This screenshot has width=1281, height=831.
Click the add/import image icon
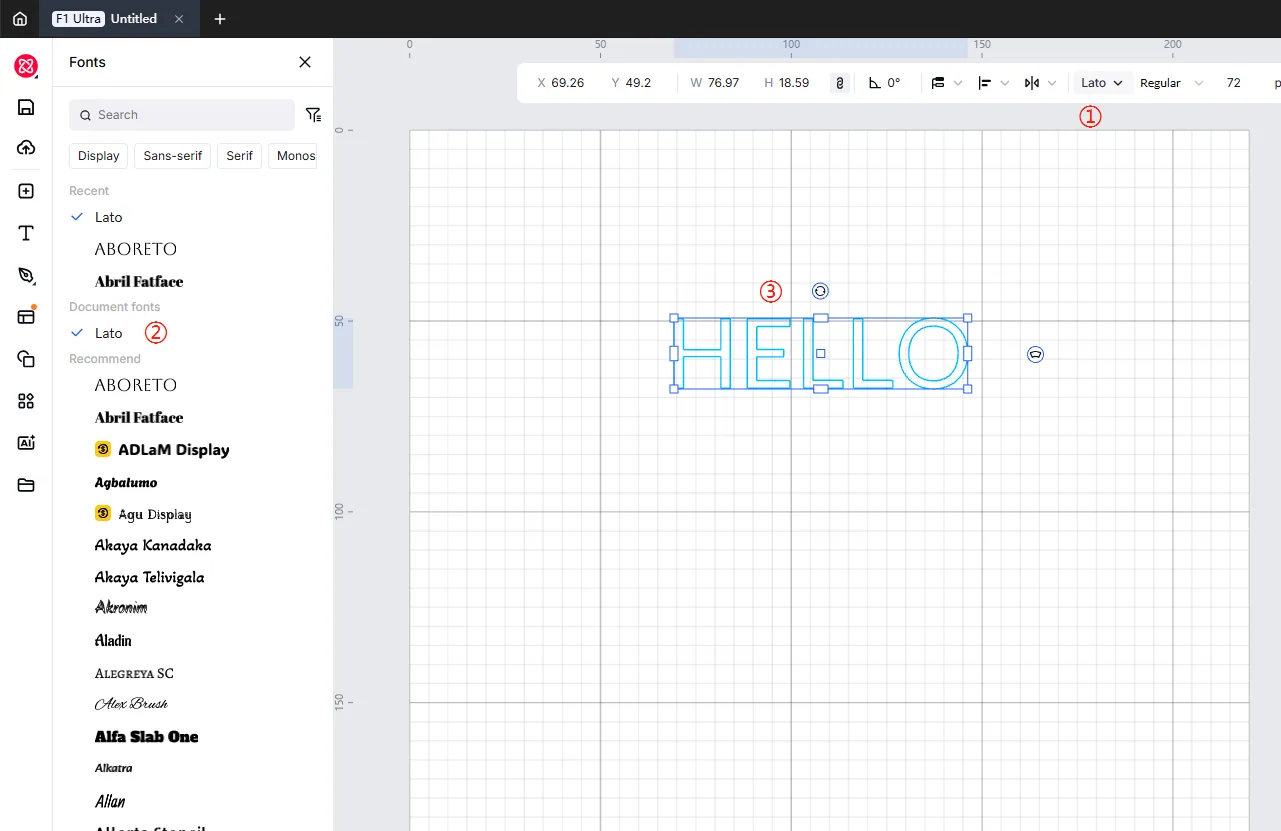pyautogui.click(x=26, y=191)
